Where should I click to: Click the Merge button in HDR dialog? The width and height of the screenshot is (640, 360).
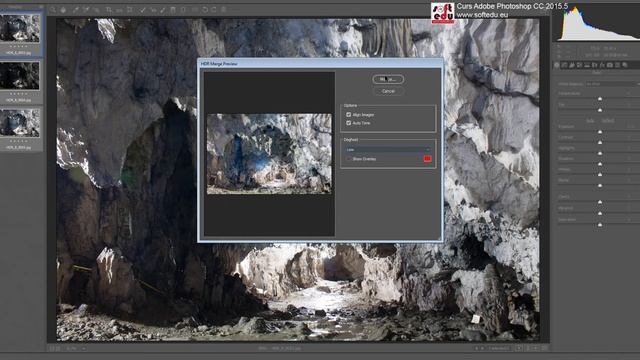[x=388, y=79]
